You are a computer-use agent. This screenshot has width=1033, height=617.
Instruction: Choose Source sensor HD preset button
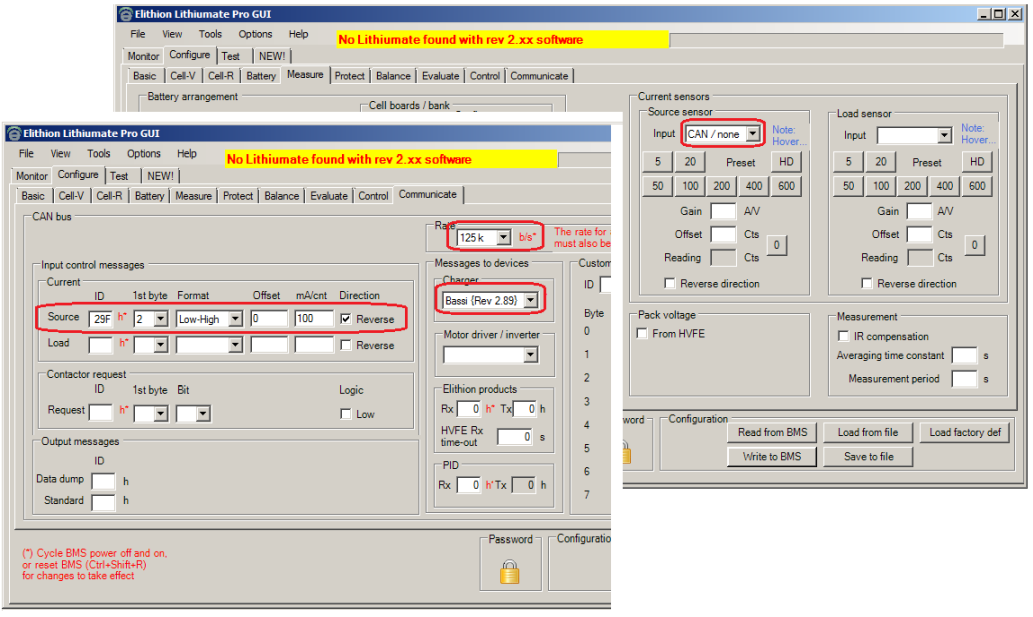click(787, 162)
